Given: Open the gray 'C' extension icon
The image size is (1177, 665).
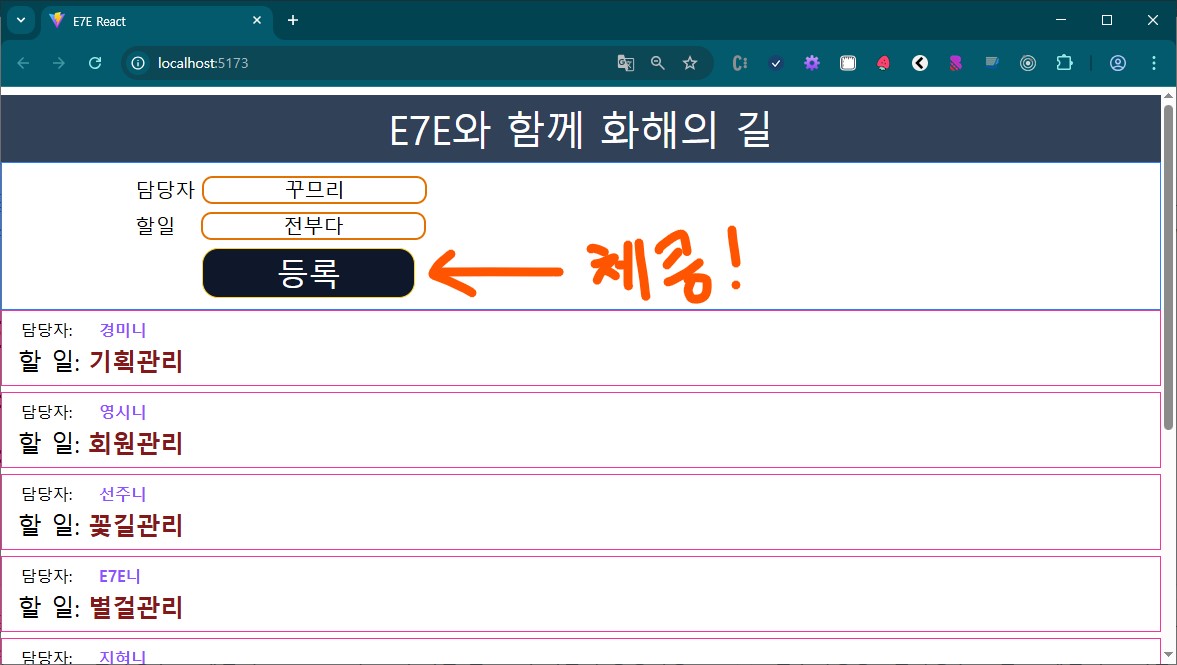Looking at the screenshot, I should 739,63.
